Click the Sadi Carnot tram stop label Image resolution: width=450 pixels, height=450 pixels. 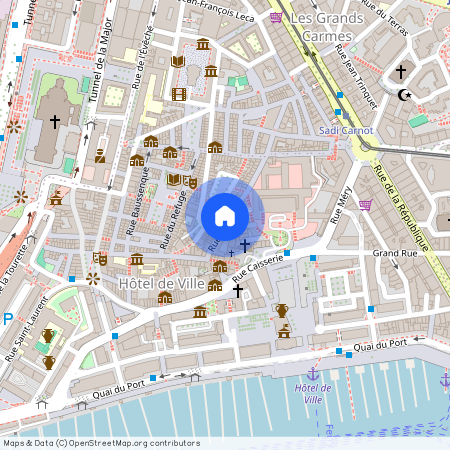(x=346, y=130)
